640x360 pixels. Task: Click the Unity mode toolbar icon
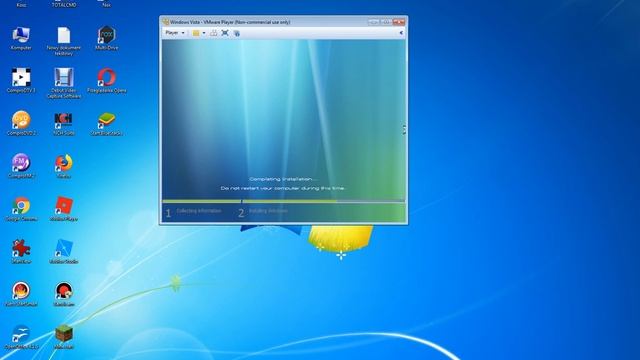[237, 33]
